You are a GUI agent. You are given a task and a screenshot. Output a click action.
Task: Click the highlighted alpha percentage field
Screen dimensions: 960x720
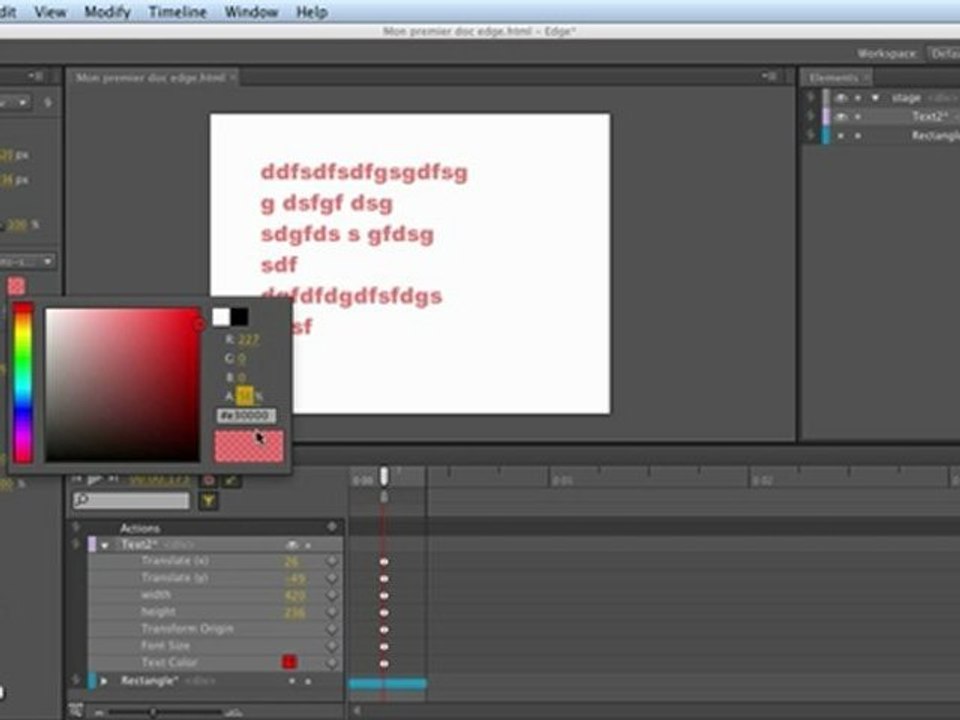(244, 396)
